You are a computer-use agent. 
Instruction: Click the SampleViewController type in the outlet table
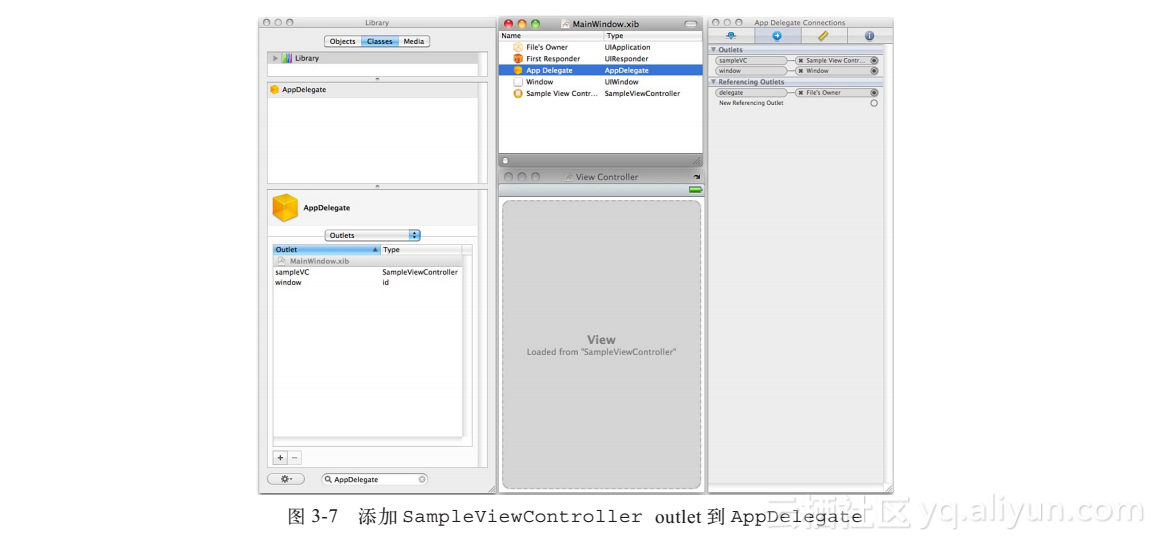click(x=419, y=272)
